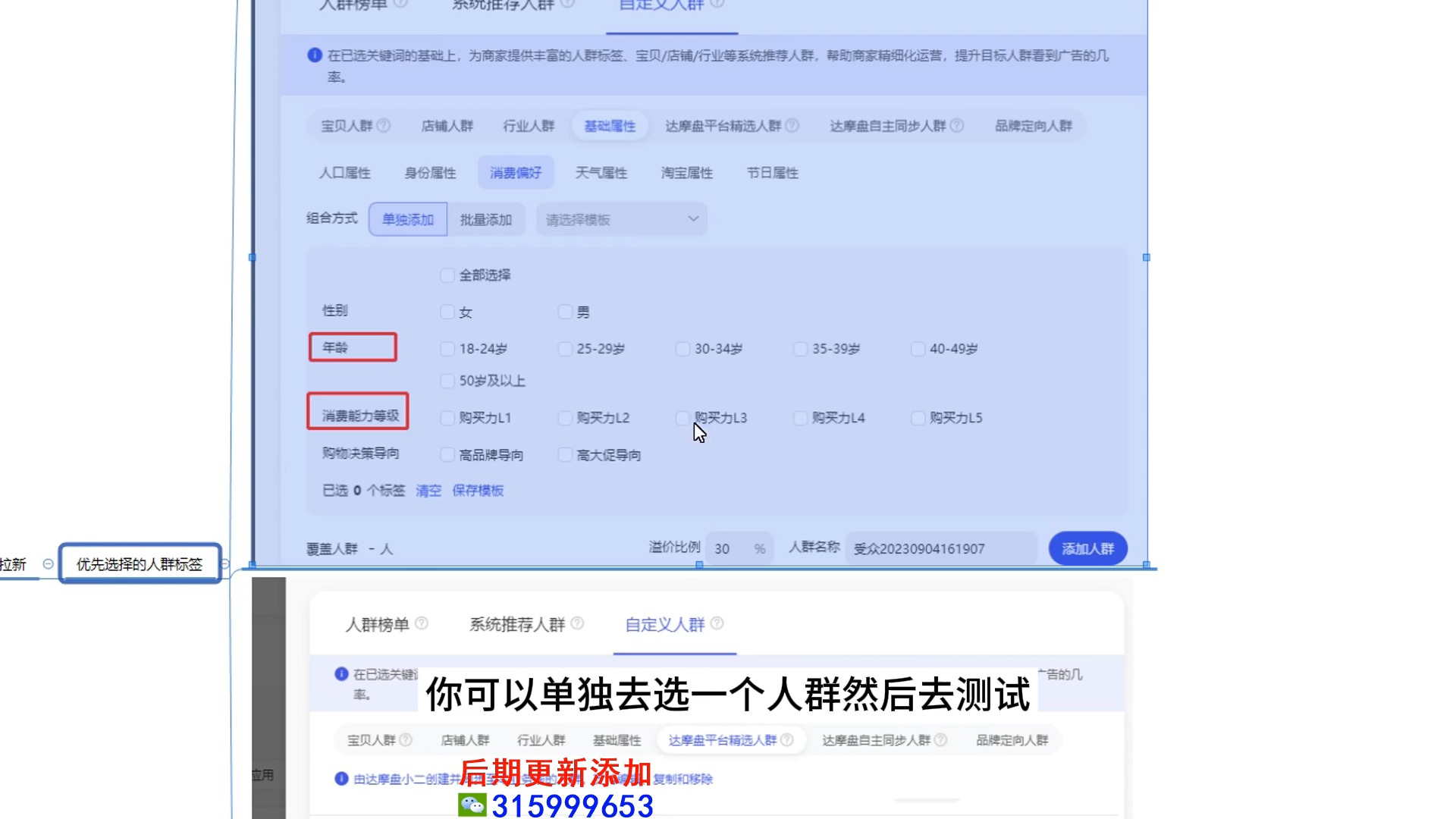Click the 溢价比例 percentage input field
The image size is (1456, 819).
coord(739,548)
